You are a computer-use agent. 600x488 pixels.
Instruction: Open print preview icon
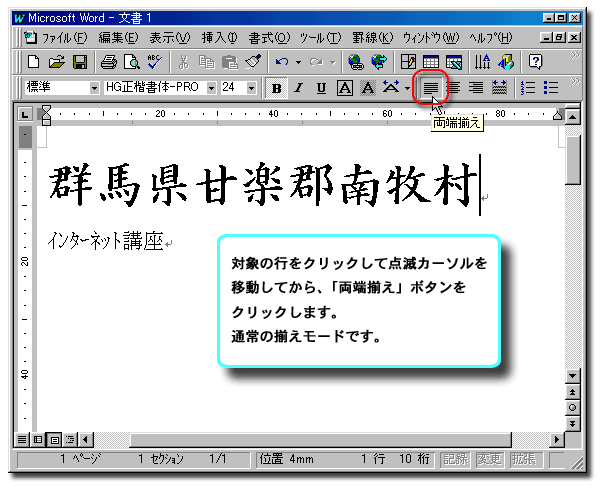click(132, 62)
